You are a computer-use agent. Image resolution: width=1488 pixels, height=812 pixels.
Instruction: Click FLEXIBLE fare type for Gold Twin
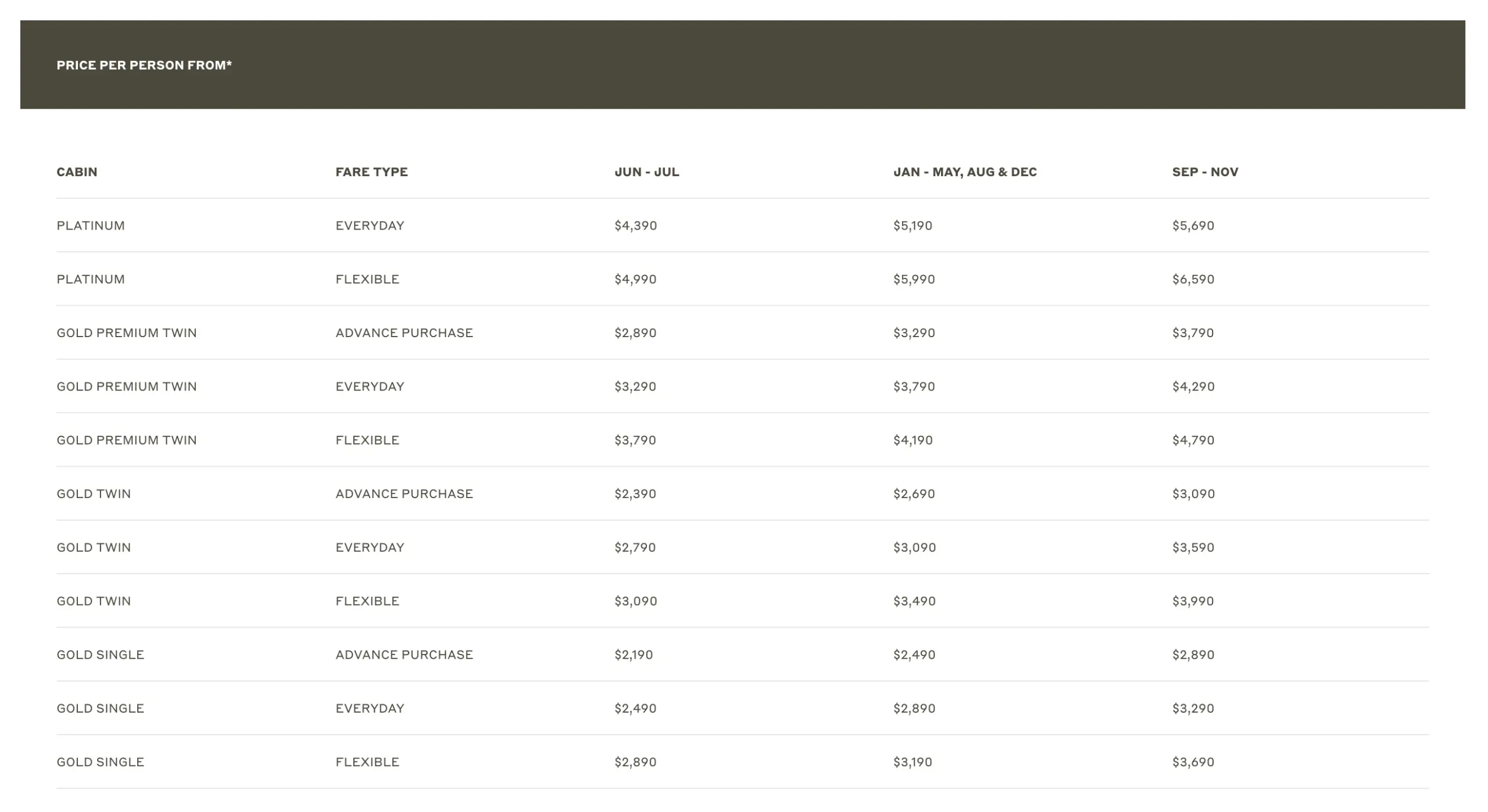pos(367,601)
